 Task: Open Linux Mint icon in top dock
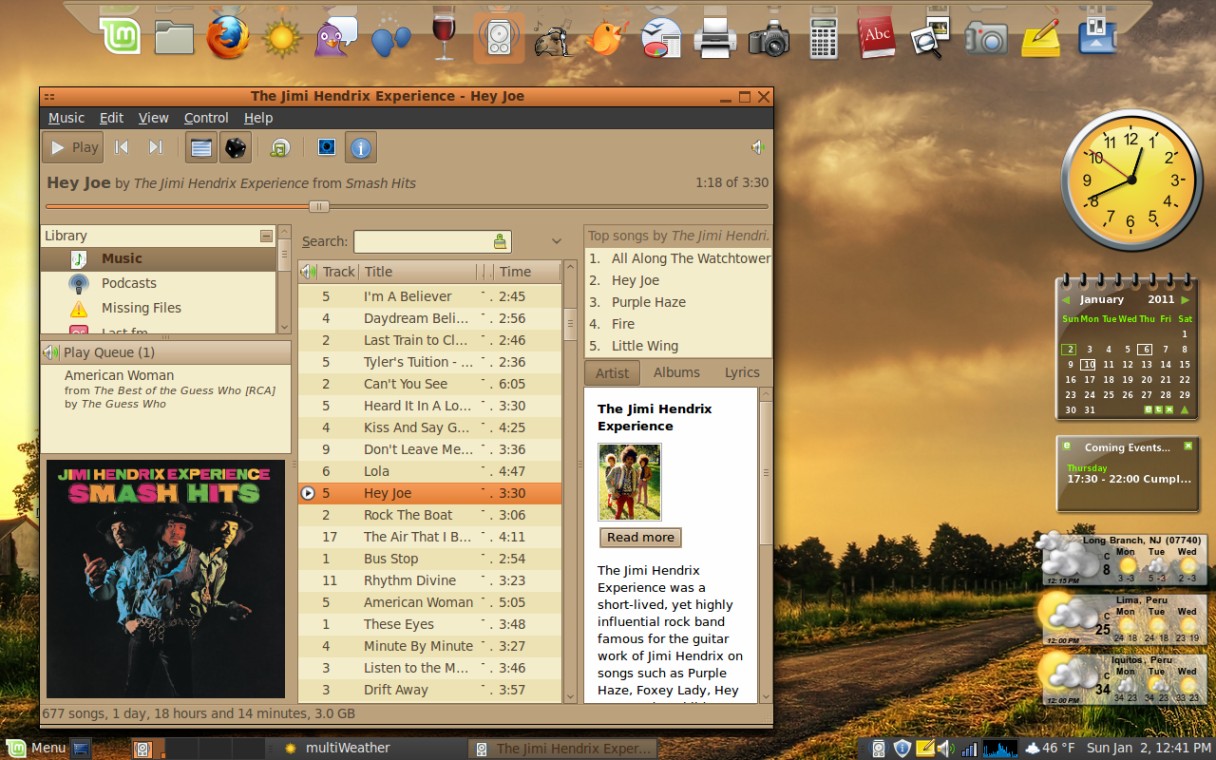tap(120, 37)
